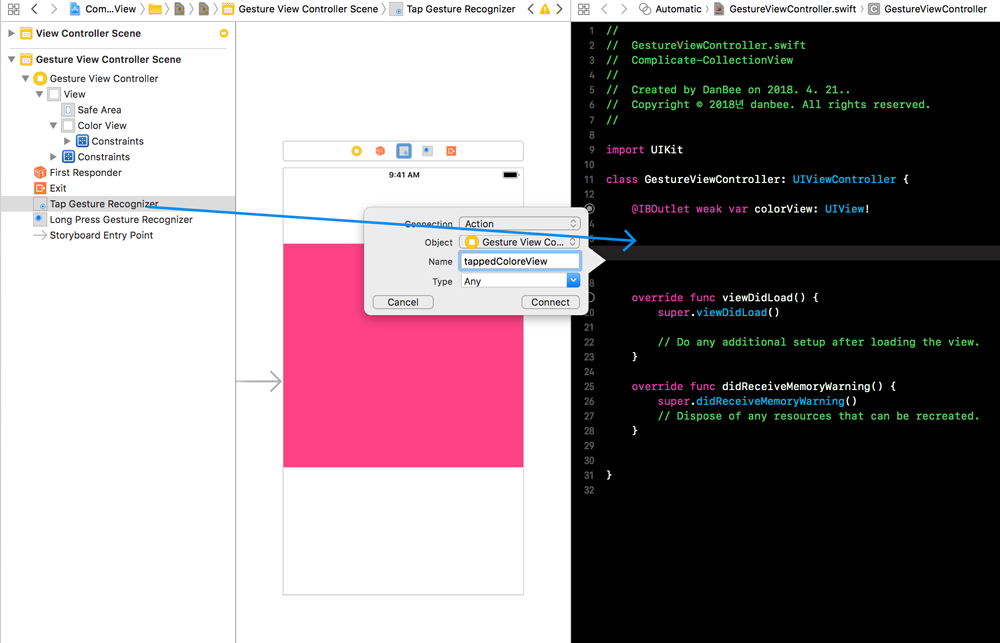The image size is (1000, 643).
Task: Jump to next issue with right chevron
Action: coord(559,9)
